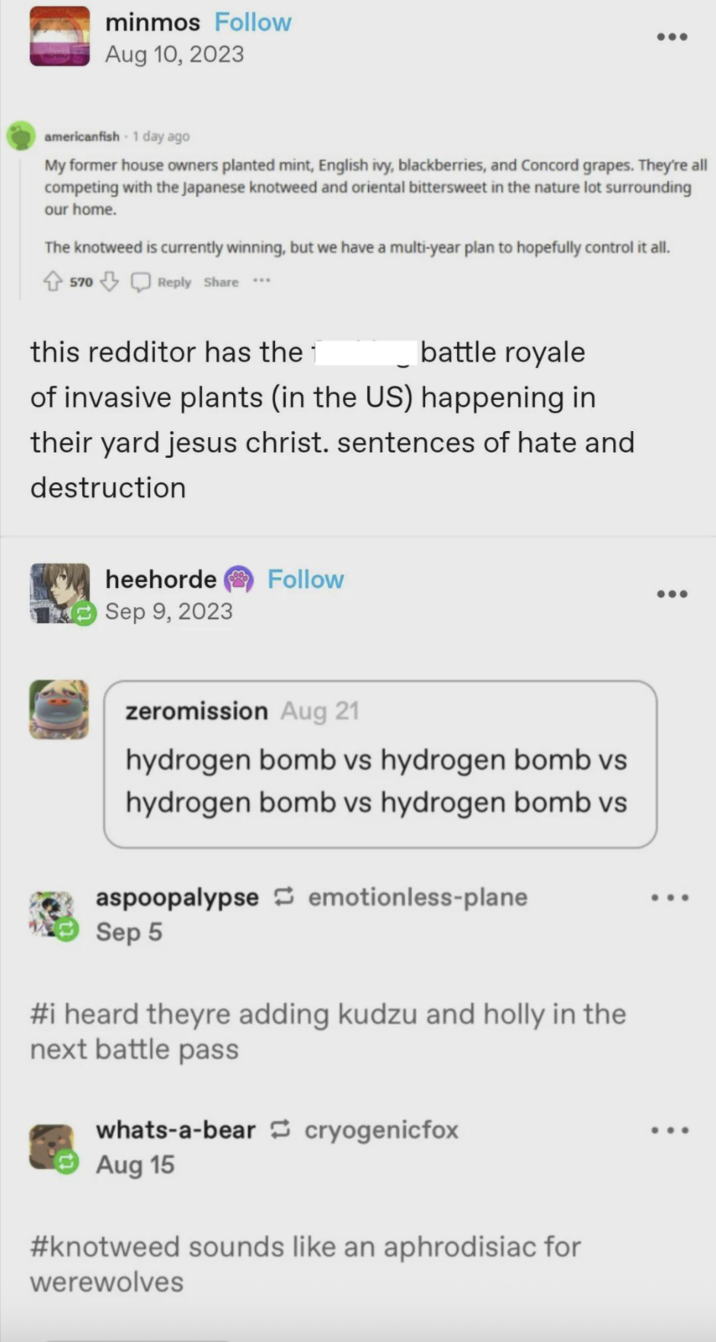Image resolution: width=716 pixels, height=1342 pixels.
Task: Click the americanfish avatar
Action: 20,135
